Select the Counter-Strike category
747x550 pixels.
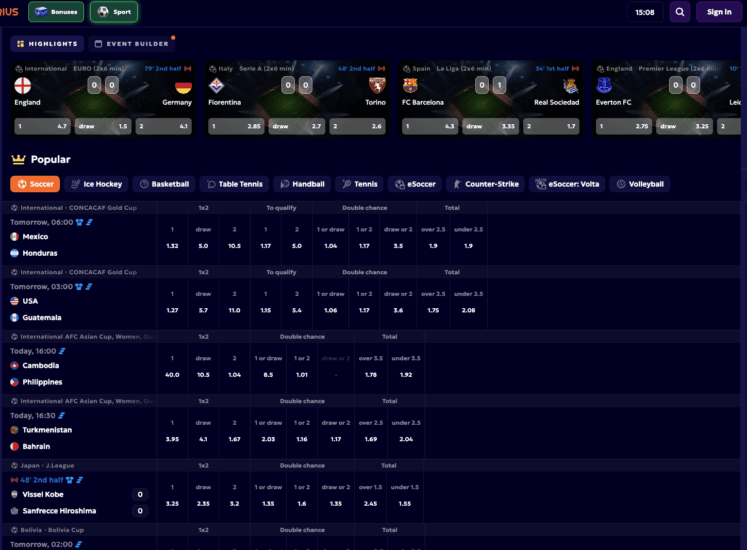click(486, 184)
